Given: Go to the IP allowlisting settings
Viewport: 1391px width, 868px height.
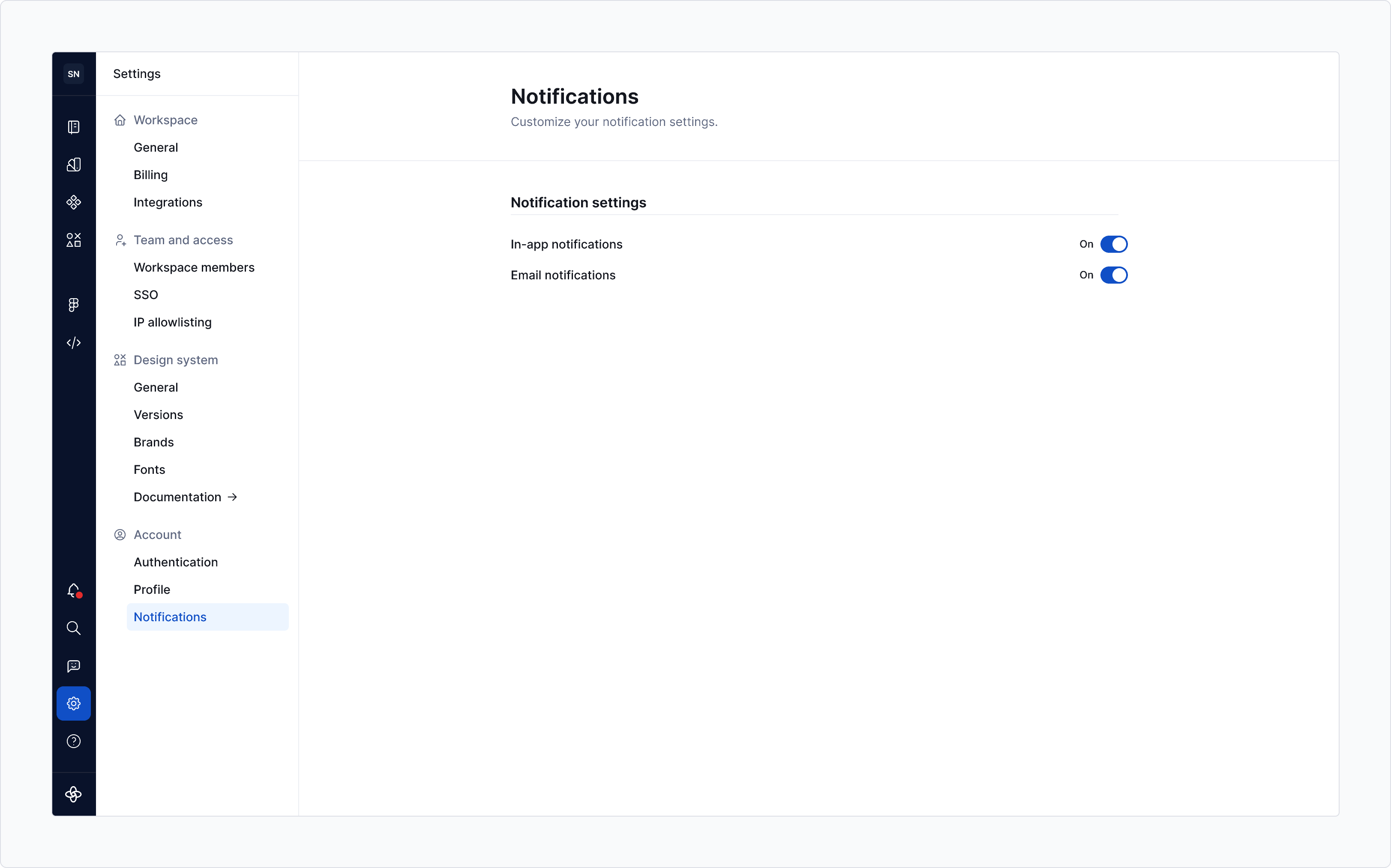Looking at the screenshot, I should coord(172,322).
